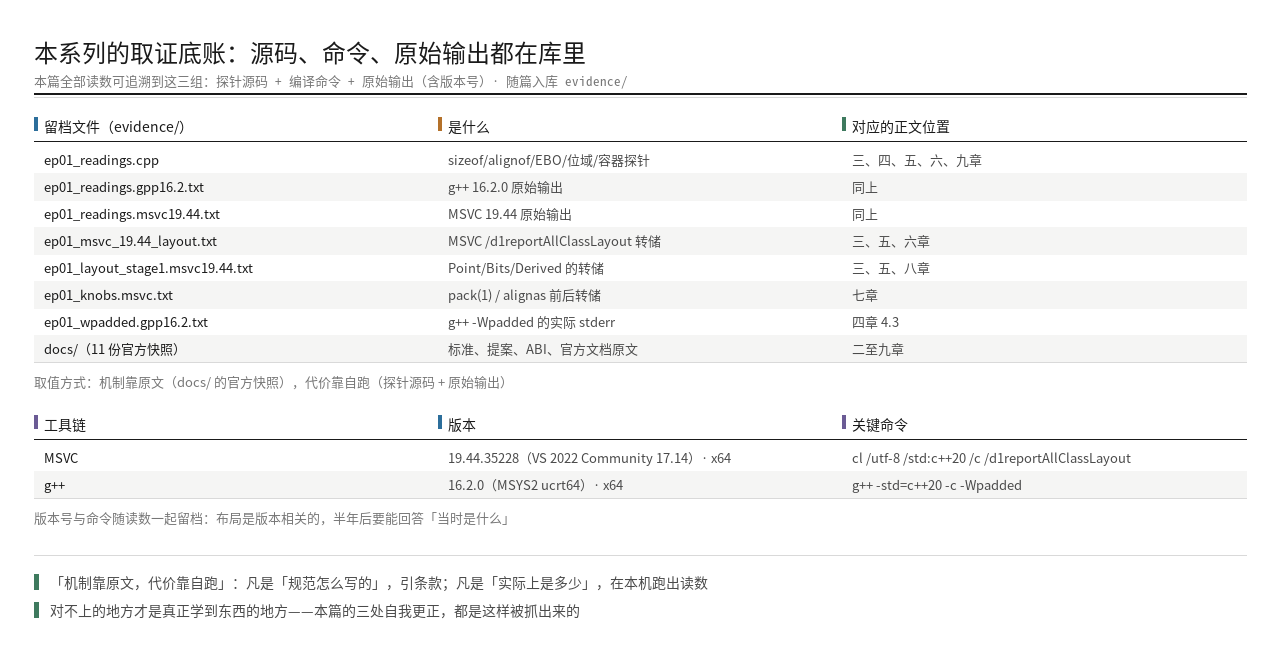Select the MSVC toolchain cell
The image size is (1280, 661).
pos(61,458)
